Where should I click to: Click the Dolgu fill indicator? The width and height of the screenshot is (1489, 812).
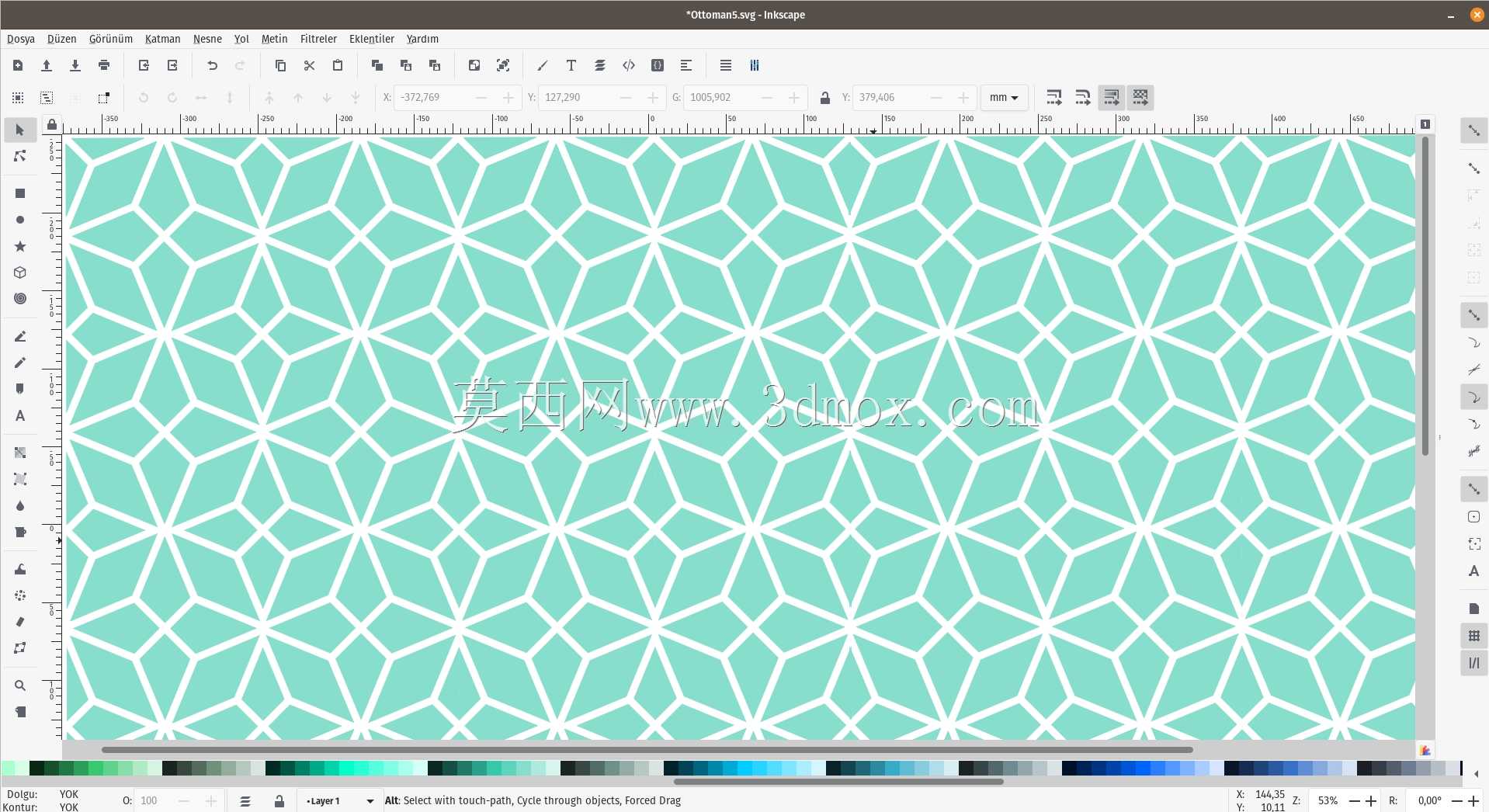[68, 794]
